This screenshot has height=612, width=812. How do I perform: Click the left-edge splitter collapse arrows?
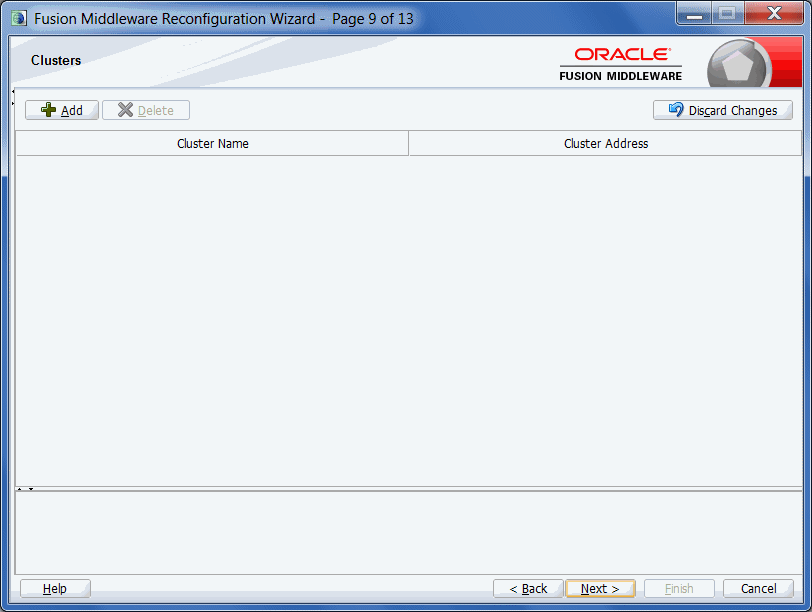coord(13,97)
